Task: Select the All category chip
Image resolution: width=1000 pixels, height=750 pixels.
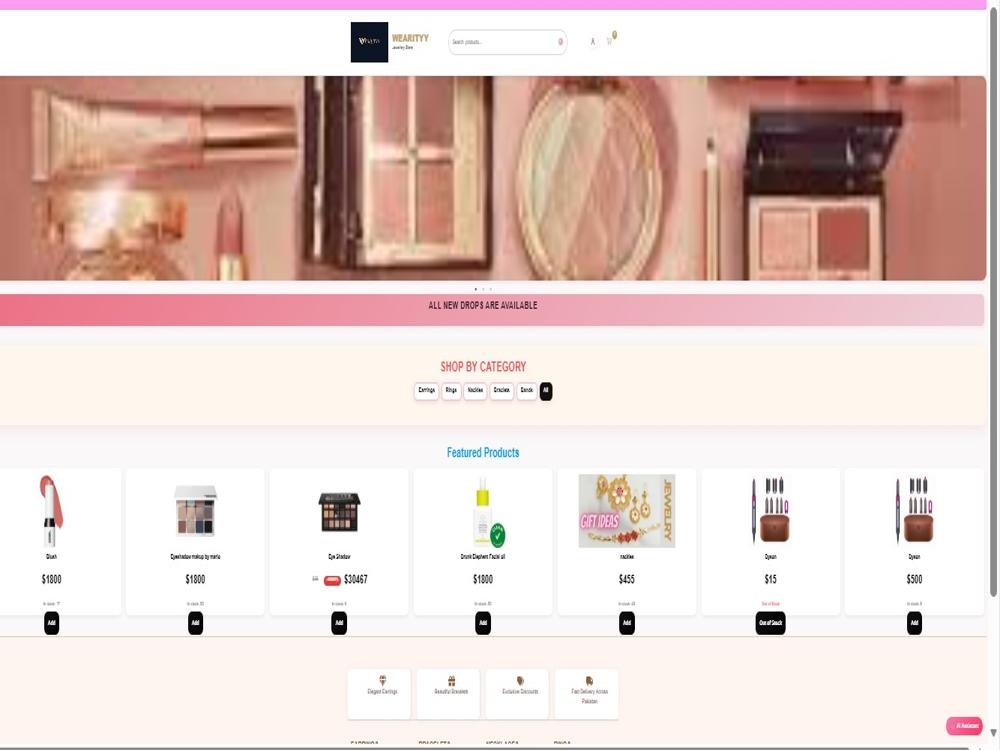Action: point(546,390)
